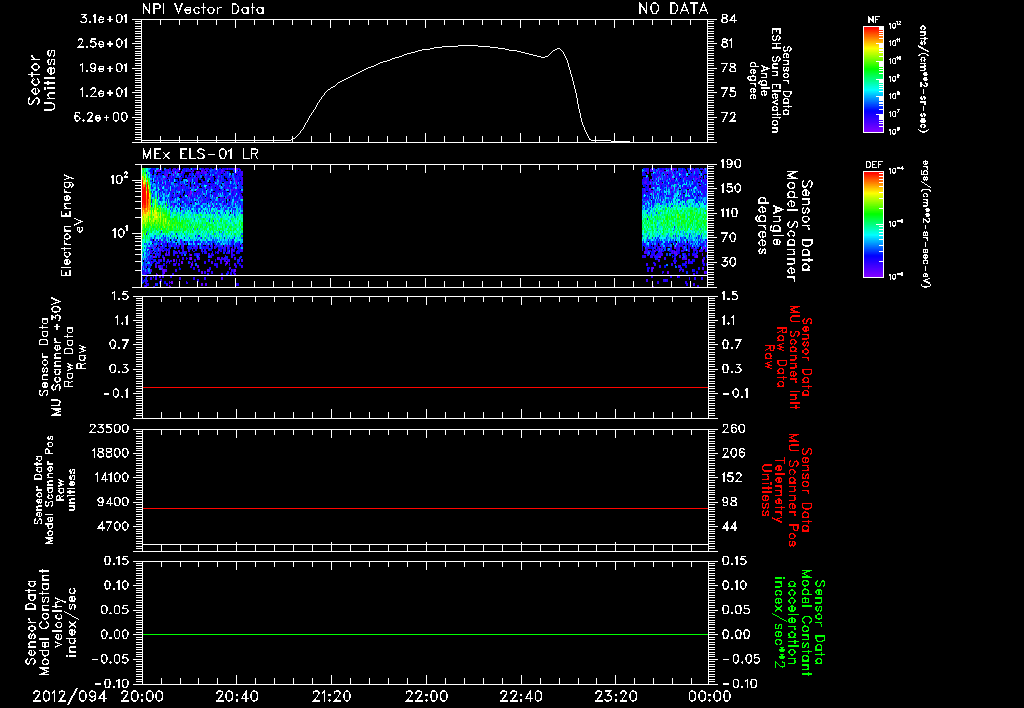Click the 190 scanner angle tick label

pos(731,164)
